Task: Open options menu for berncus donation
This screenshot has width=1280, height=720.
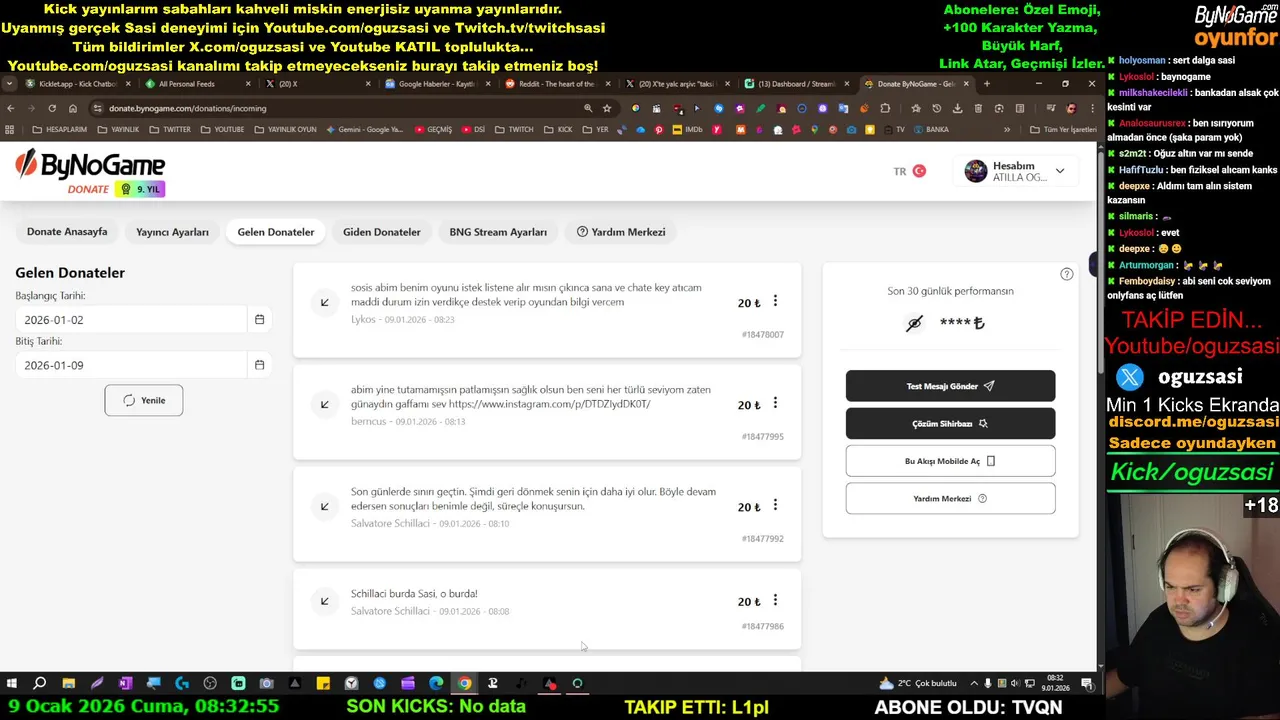Action: (x=775, y=403)
